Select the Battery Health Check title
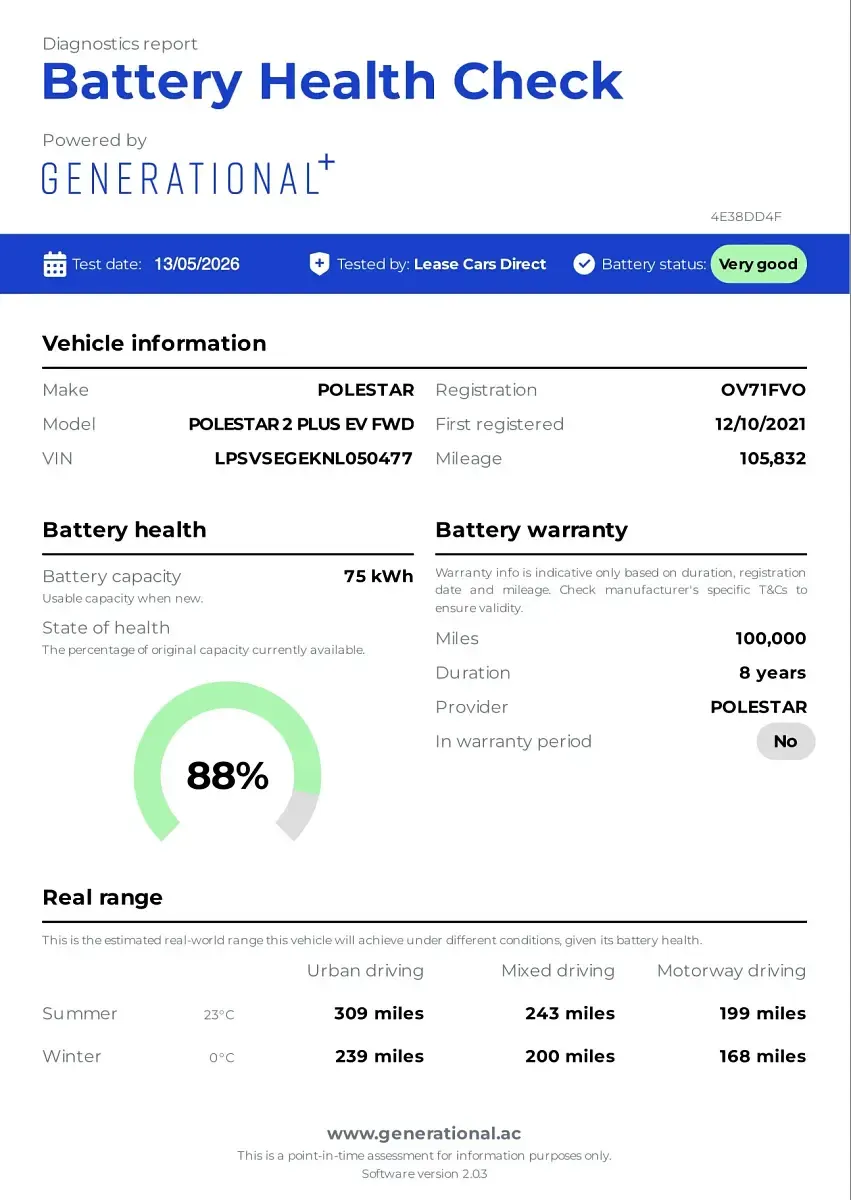 click(x=332, y=82)
